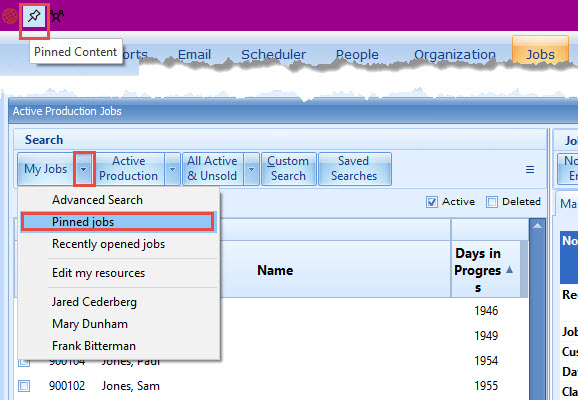Open the hamburger menu in the Search panel

click(x=530, y=169)
